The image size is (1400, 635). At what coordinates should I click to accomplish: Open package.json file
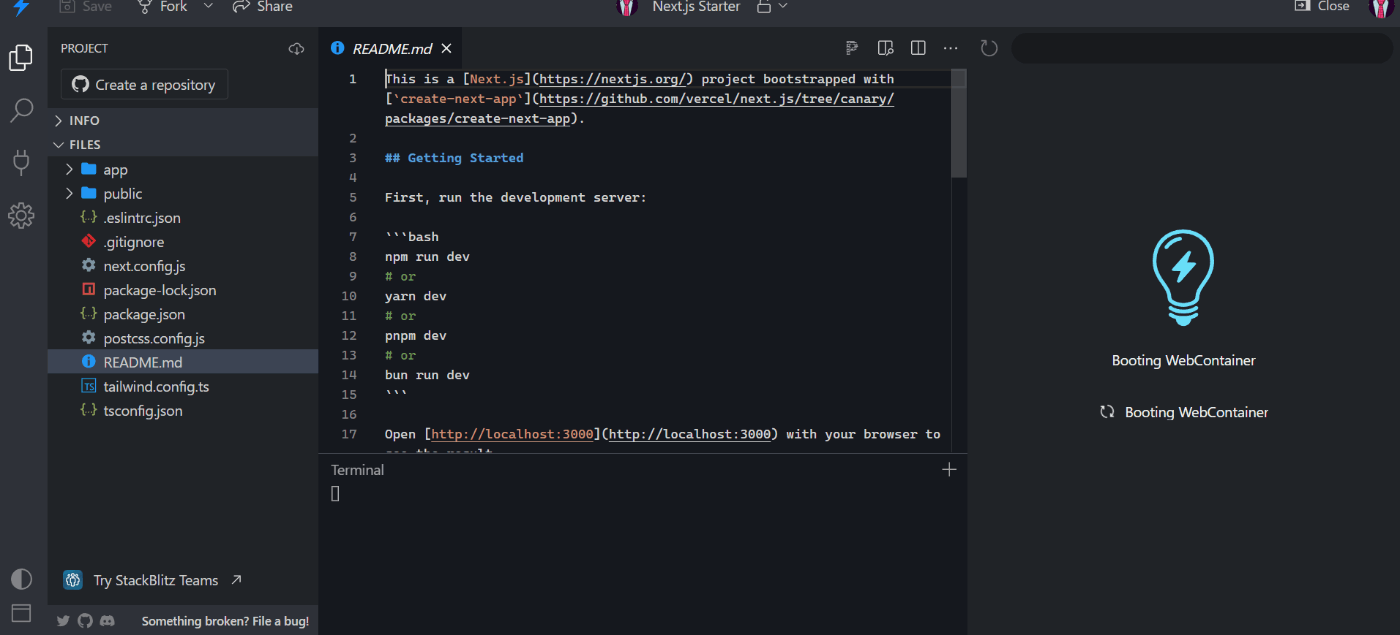[x=183, y=314]
